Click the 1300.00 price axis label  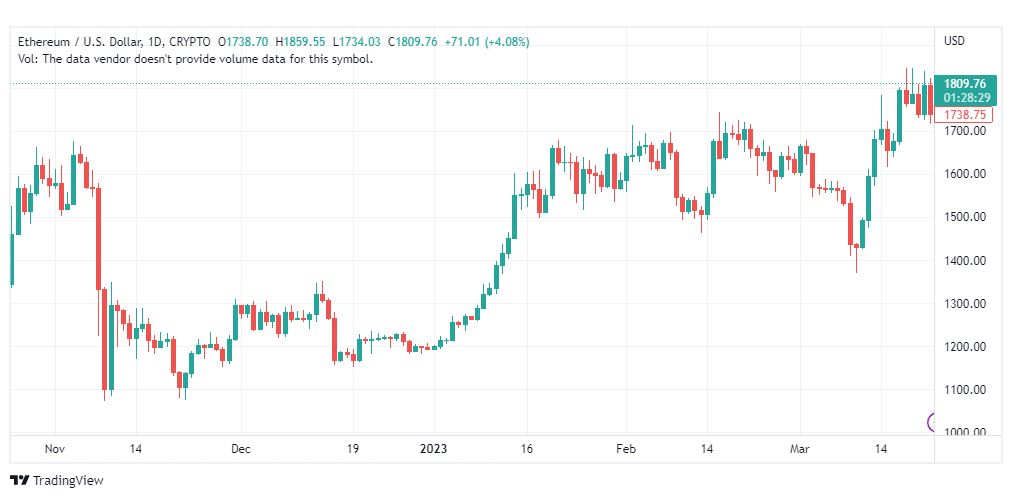(x=966, y=304)
